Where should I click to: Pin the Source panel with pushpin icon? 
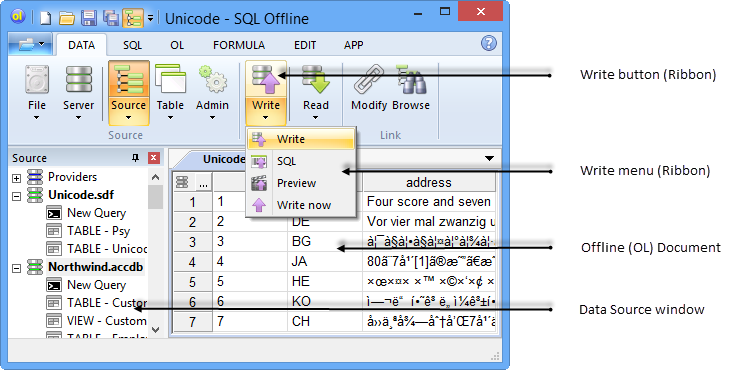coord(135,158)
